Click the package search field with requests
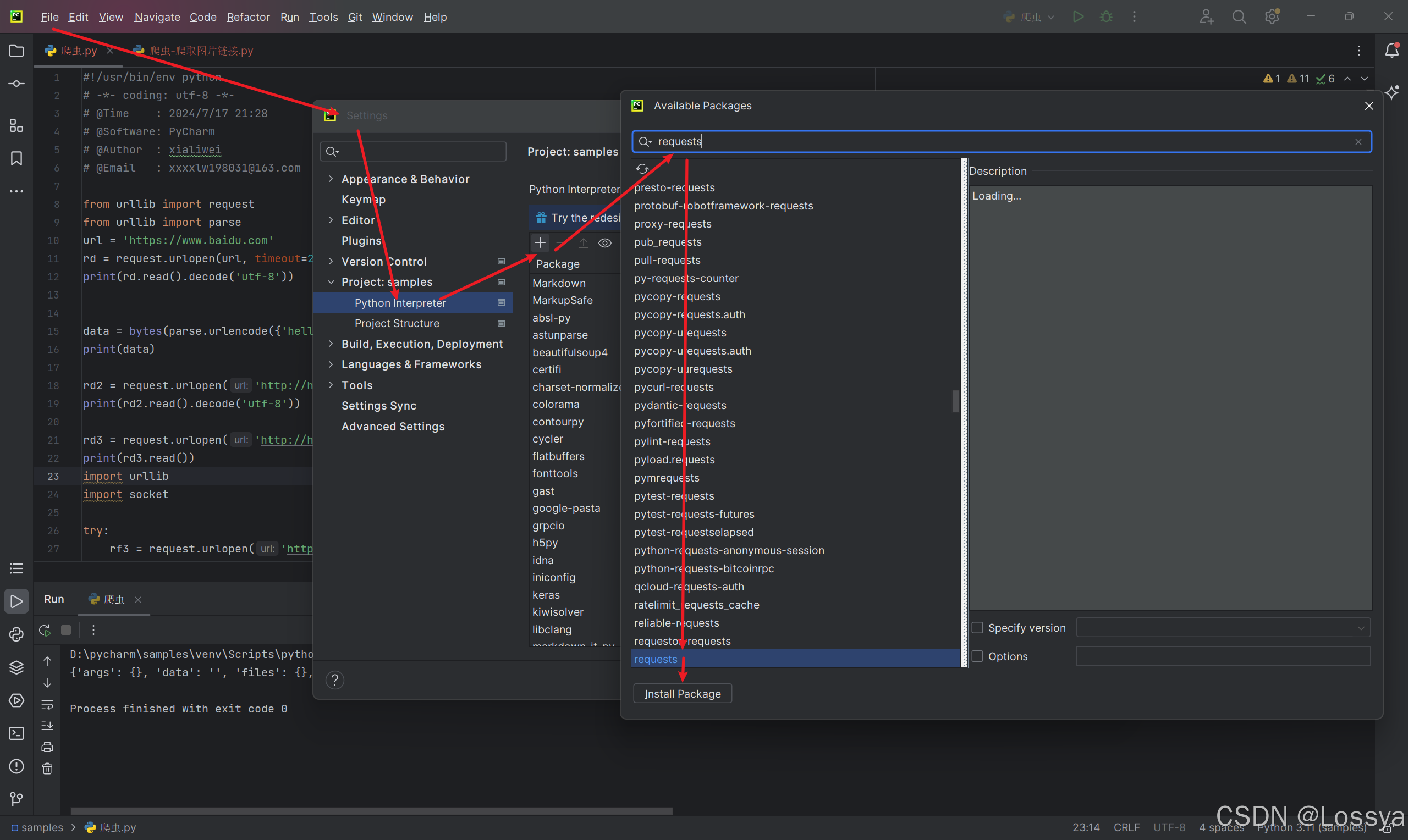1408x840 pixels. coord(1001,141)
